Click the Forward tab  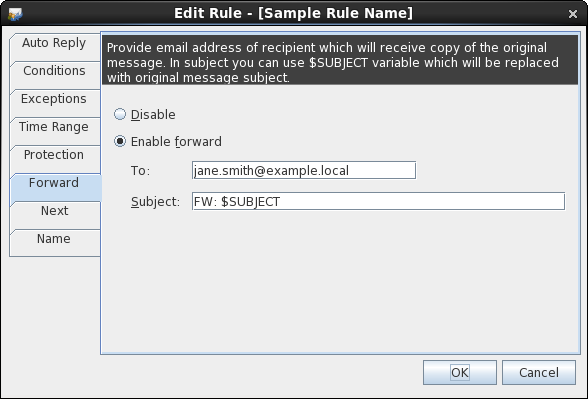(x=55, y=187)
